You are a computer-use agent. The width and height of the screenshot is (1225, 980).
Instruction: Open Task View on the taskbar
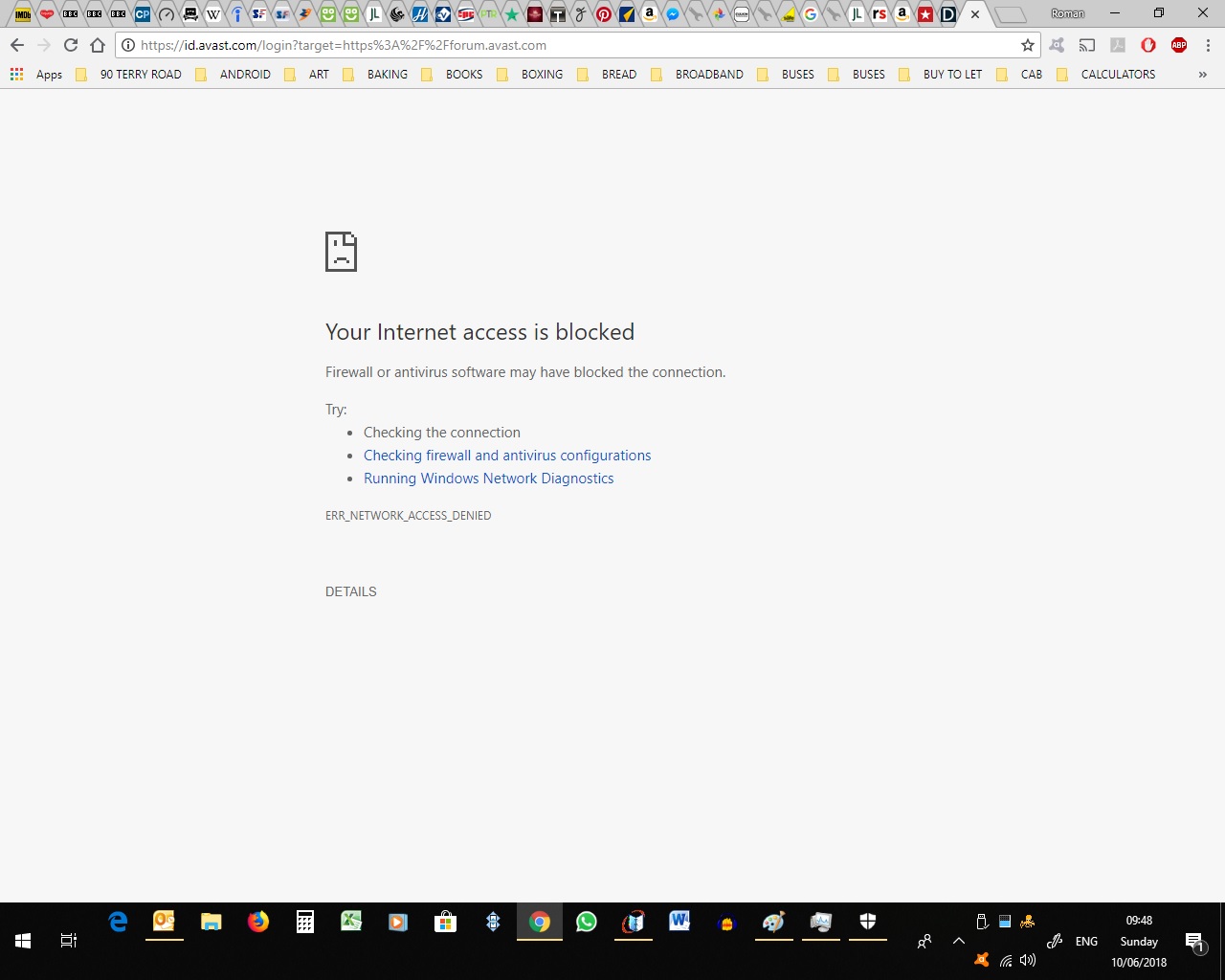pos(69,941)
